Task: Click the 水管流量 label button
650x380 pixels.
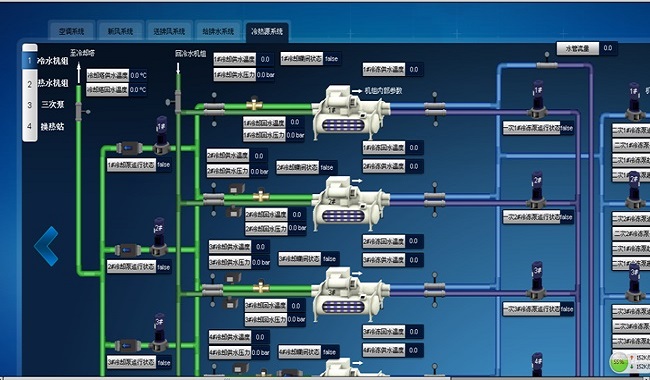Action: tap(578, 48)
